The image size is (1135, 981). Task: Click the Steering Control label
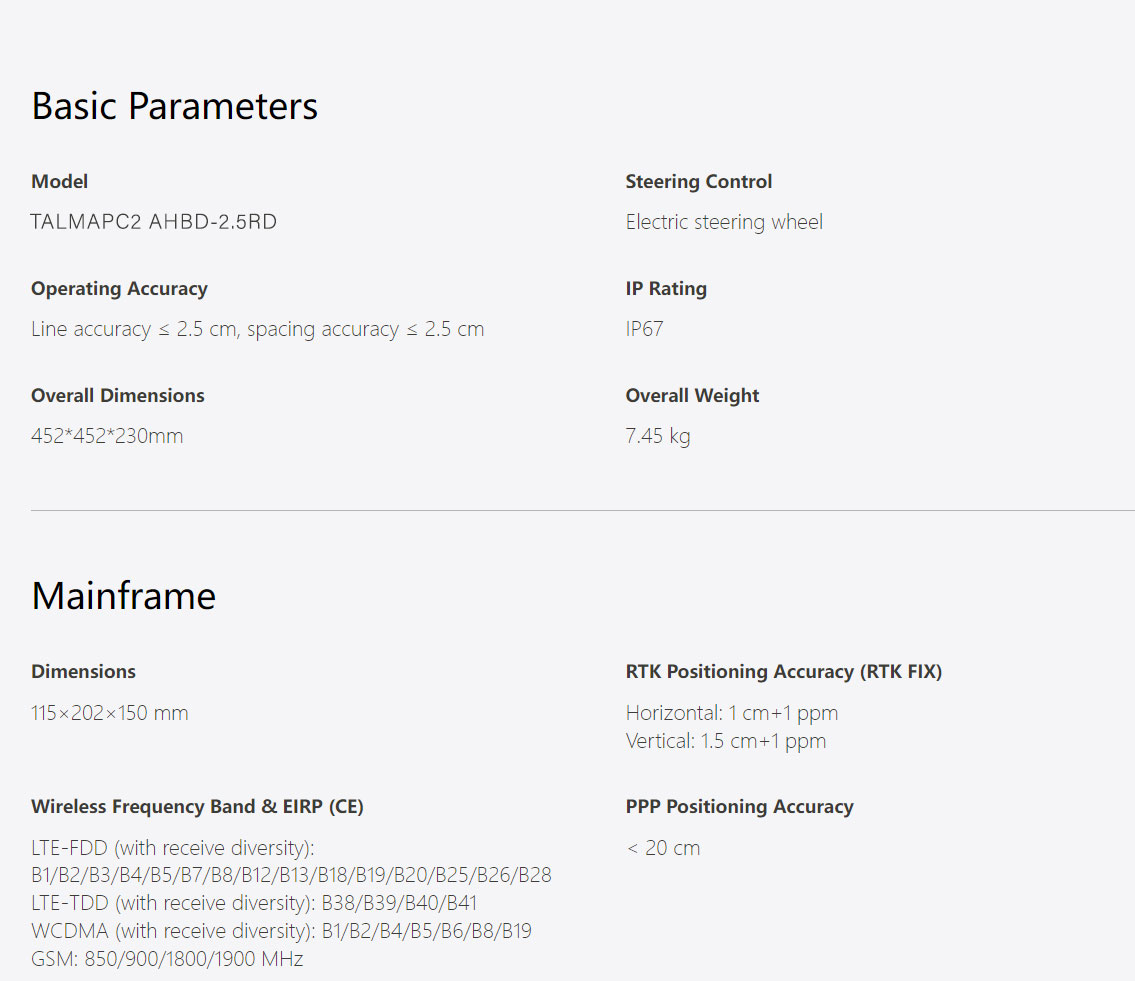699,181
